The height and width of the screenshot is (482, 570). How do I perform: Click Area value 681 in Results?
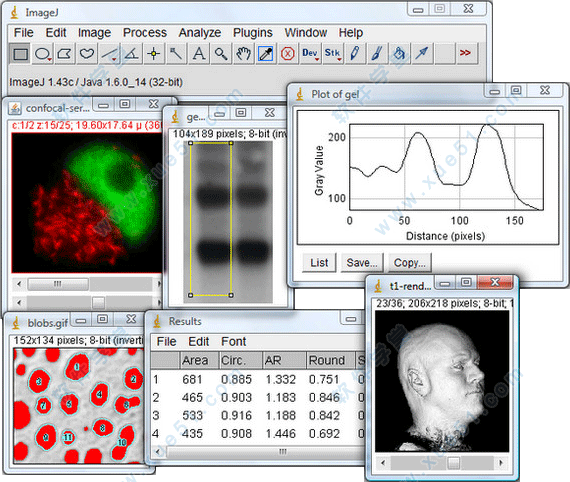pos(192,379)
